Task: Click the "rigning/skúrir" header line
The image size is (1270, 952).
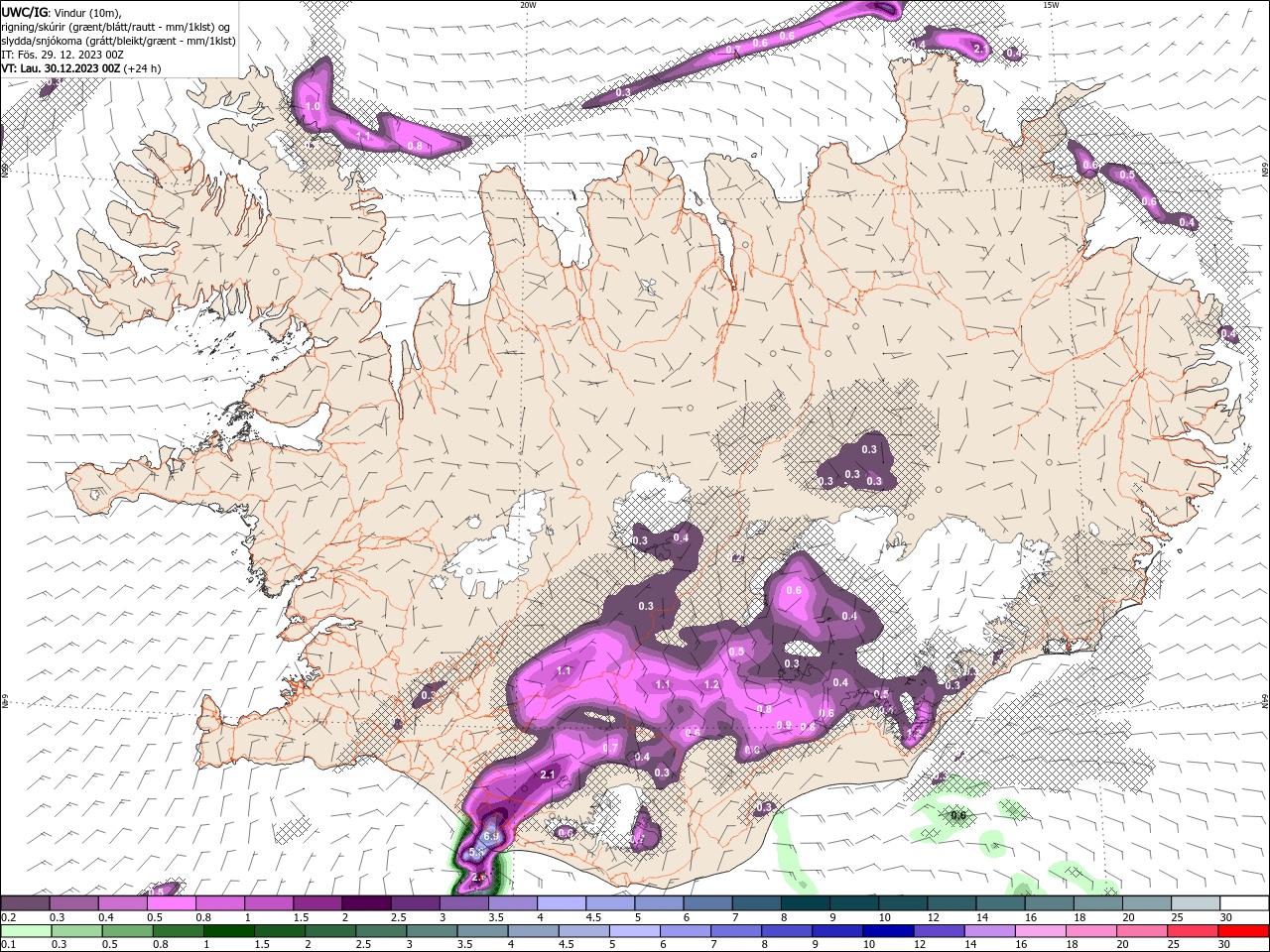Action: coord(116,26)
